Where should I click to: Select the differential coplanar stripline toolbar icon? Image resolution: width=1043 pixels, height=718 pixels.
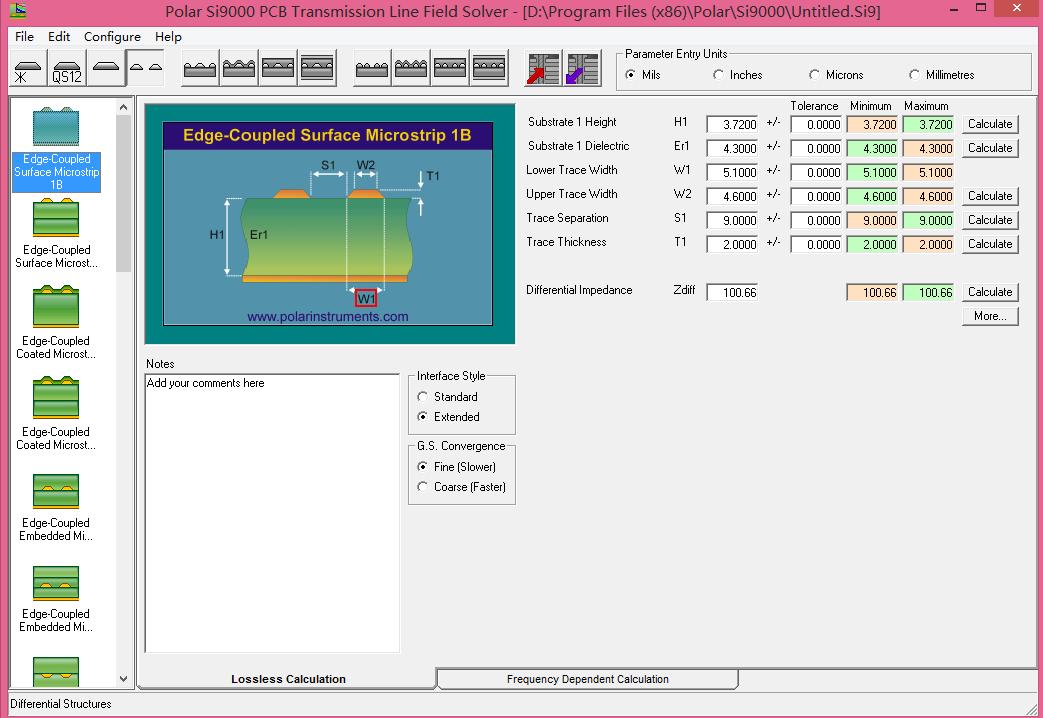coord(489,69)
